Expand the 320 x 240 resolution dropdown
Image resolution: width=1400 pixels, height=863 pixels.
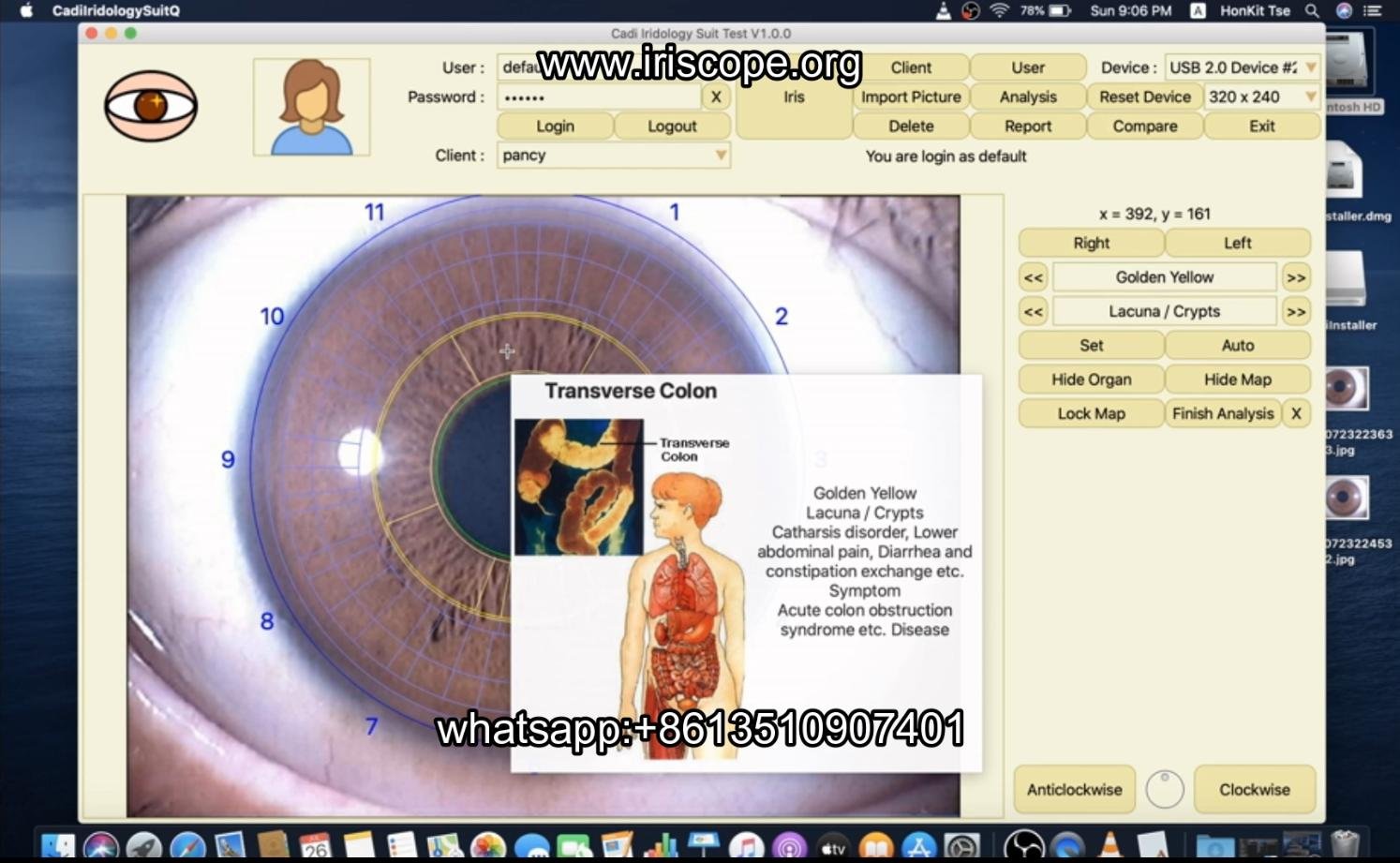pos(1262,97)
